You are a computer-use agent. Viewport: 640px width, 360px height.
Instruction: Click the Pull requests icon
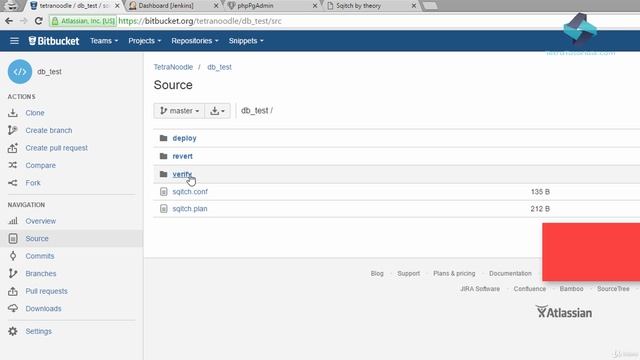13,291
